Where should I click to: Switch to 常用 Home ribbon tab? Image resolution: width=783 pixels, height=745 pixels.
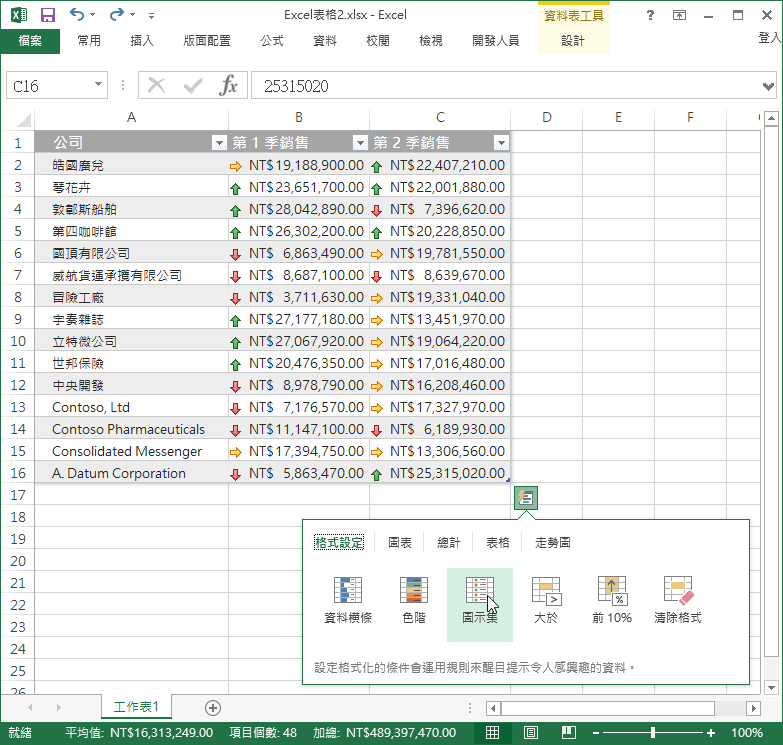(89, 41)
